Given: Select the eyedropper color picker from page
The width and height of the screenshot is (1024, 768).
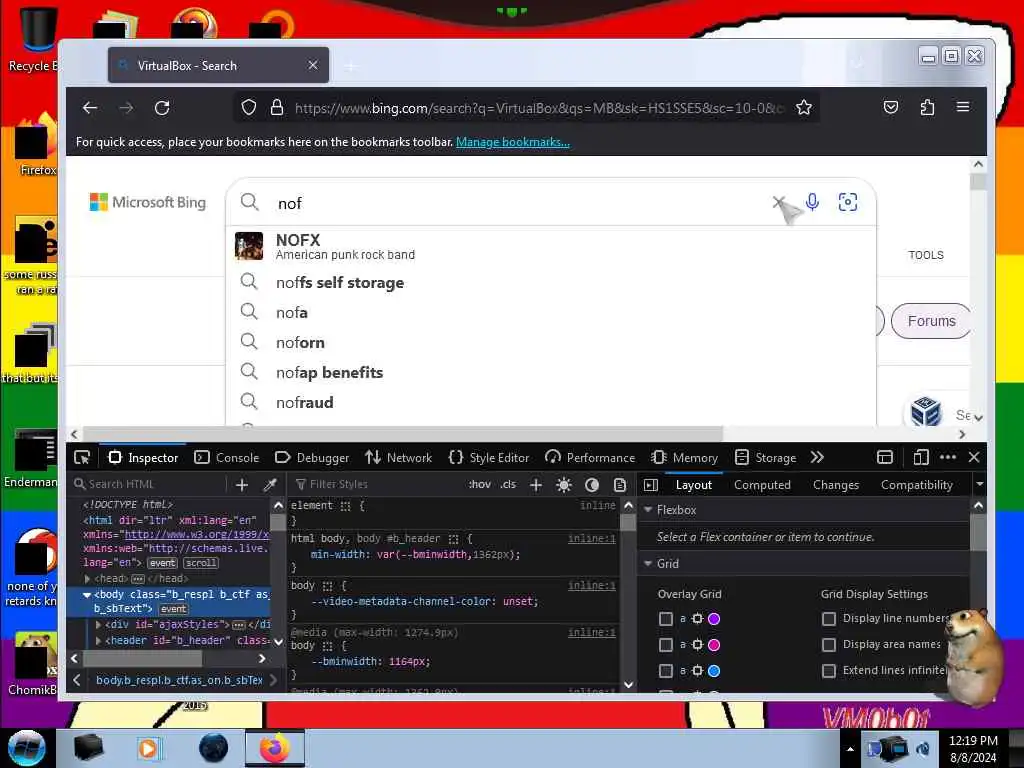Looking at the screenshot, I should click(x=270, y=485).
